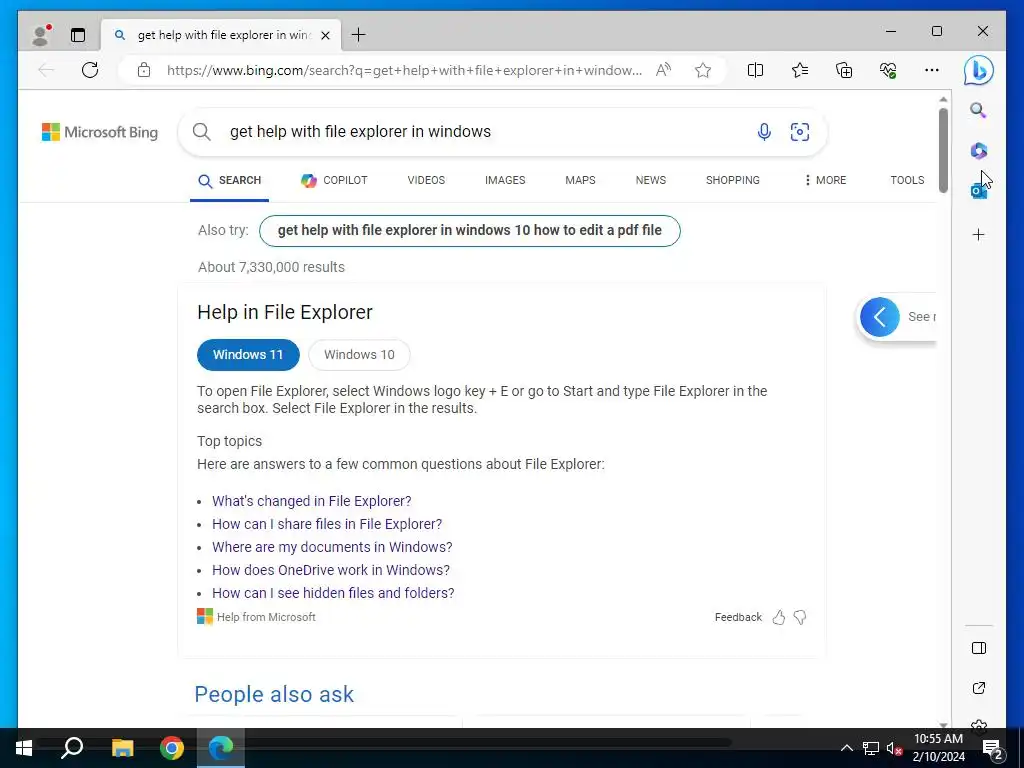Open Collections
The height and width of the screenshot is (768, 1024).
844,70
